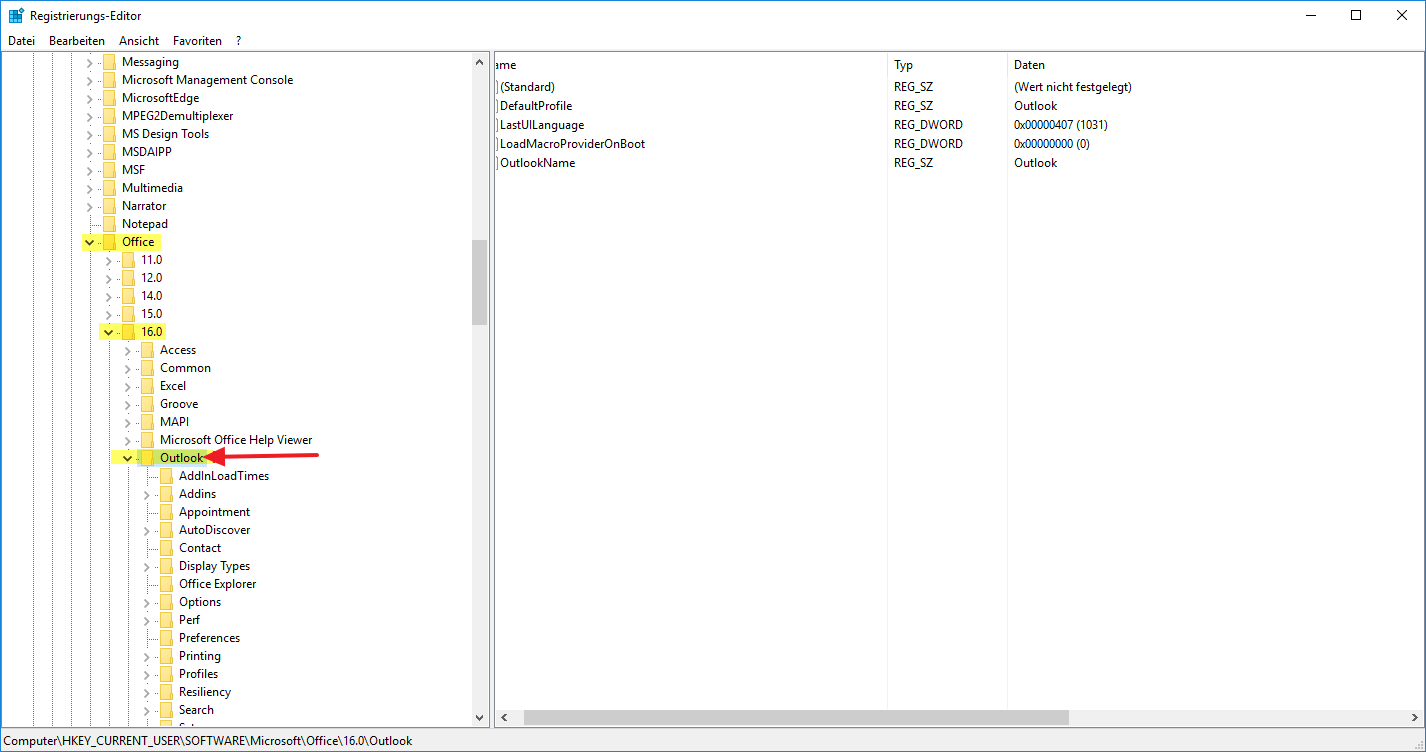Select the Multimedia key
This screenshot has width=1426, height=752.
(152, 188)
